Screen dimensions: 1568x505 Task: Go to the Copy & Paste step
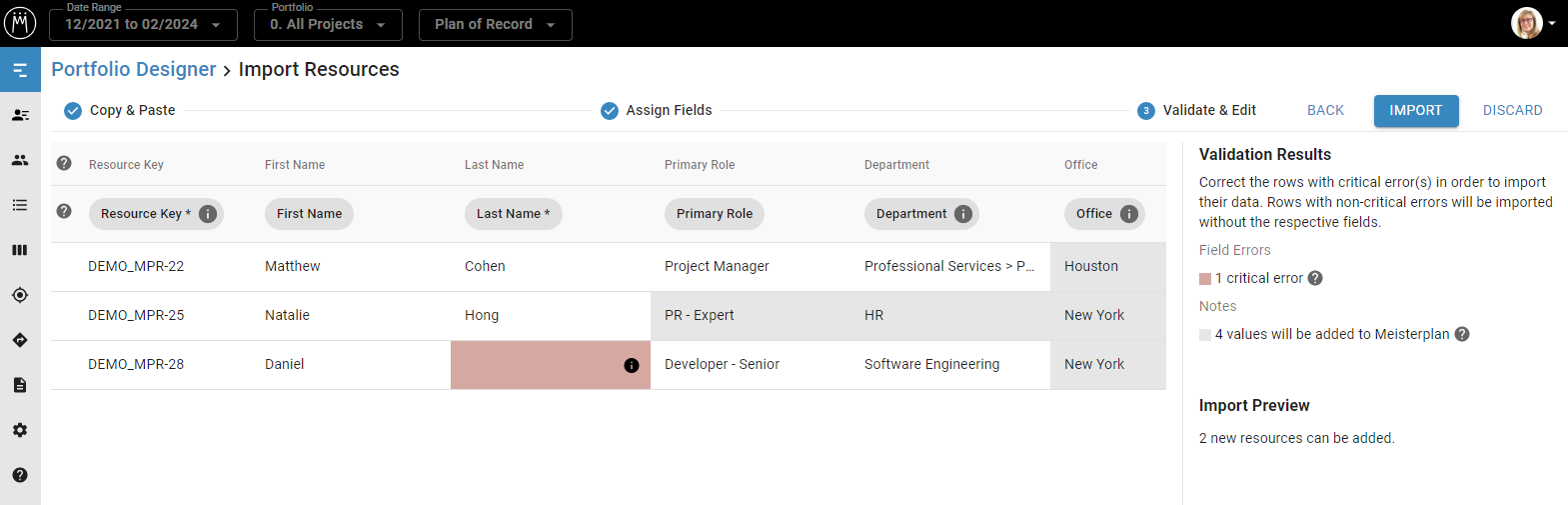point(120,110)
